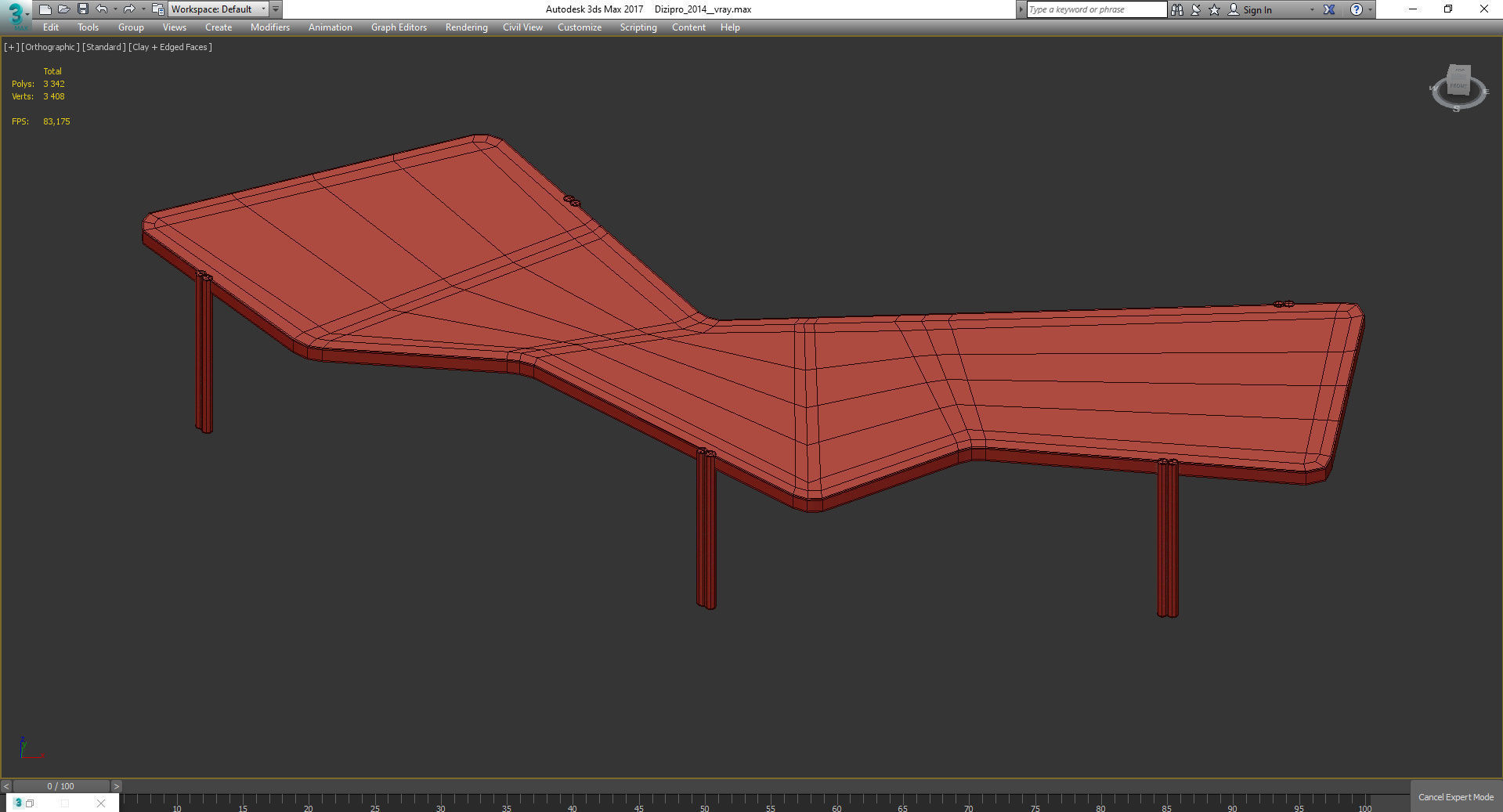This screenshot has height=812, width=1503.
Task: Open Favorites with the star icon
Action: pos(1215,9)
